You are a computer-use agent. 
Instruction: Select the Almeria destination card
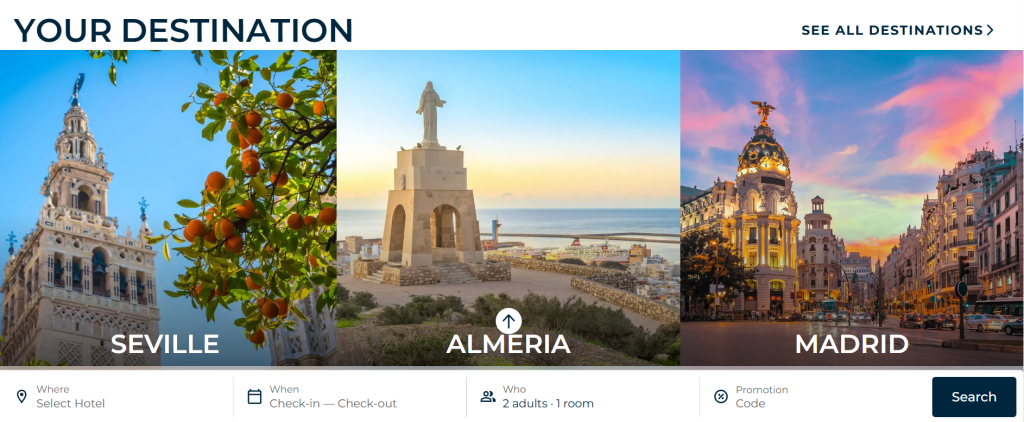[509, 208]
